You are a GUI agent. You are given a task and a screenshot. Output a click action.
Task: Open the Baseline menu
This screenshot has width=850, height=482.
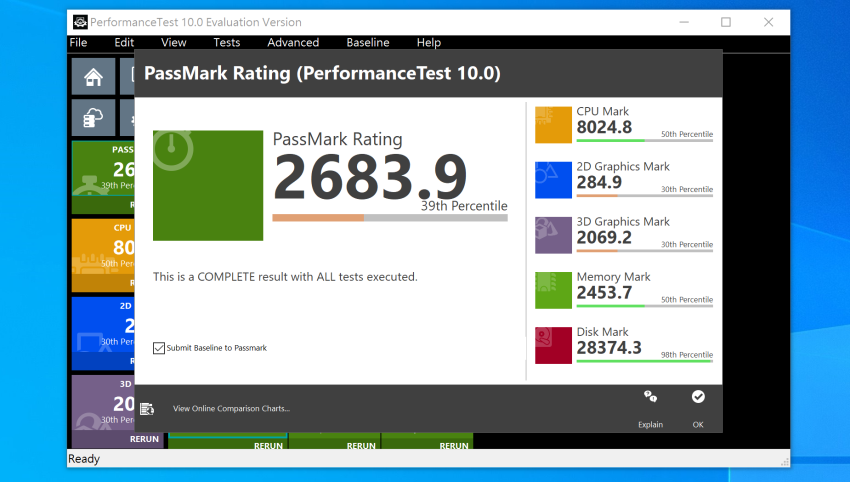[x=368, y=42]
